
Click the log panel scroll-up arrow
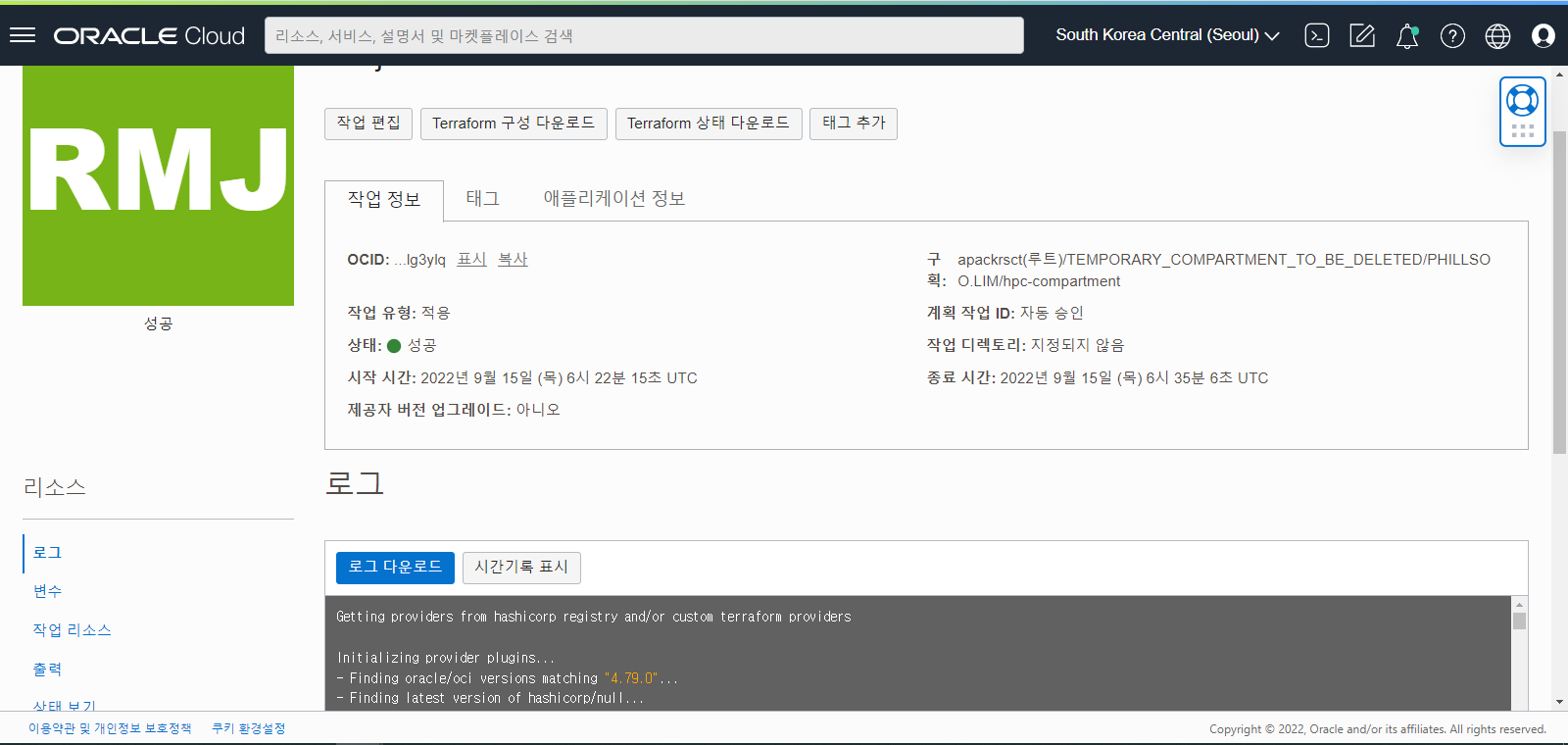1519,604
